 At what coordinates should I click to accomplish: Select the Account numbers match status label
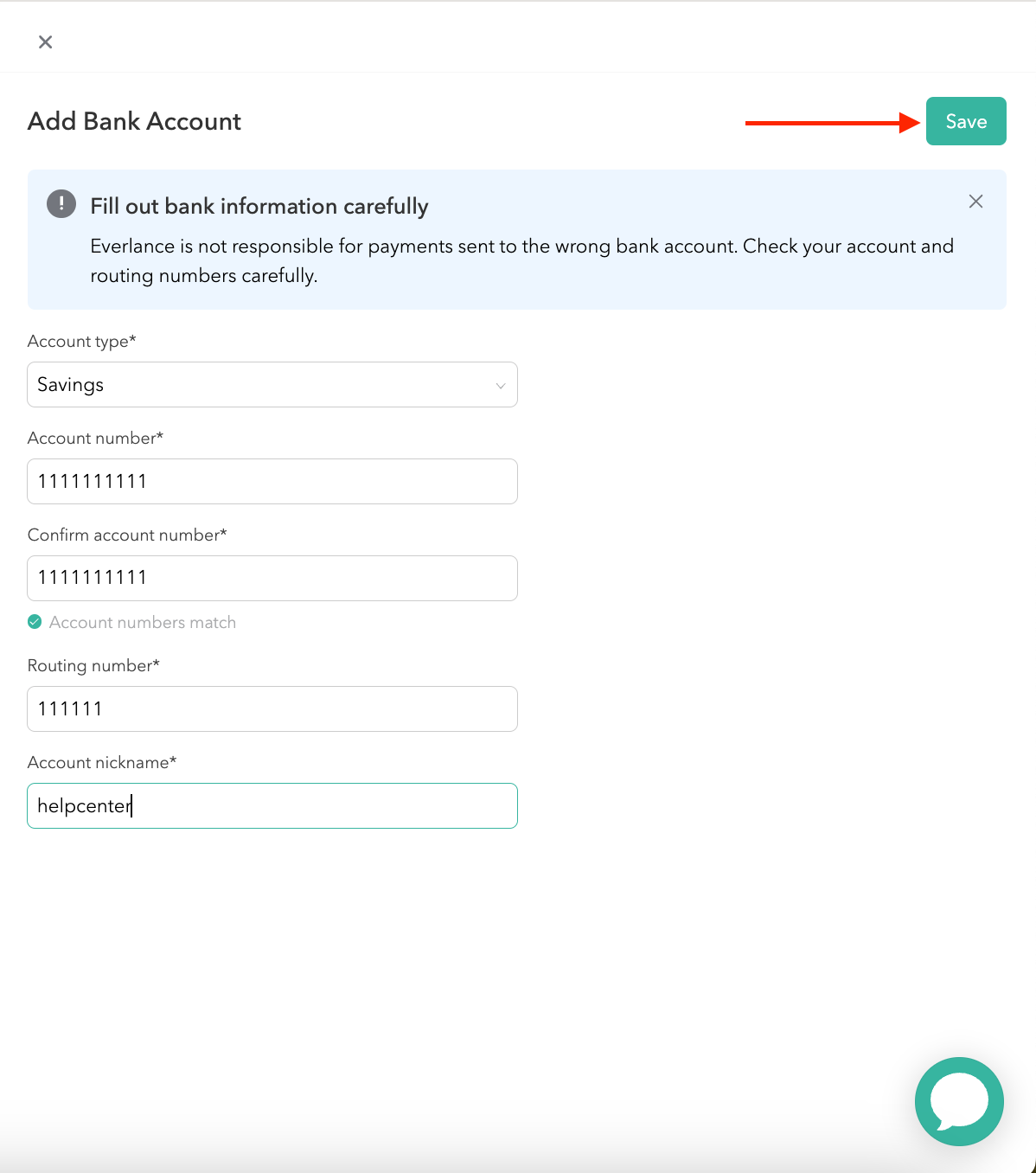tap(143, 622)
